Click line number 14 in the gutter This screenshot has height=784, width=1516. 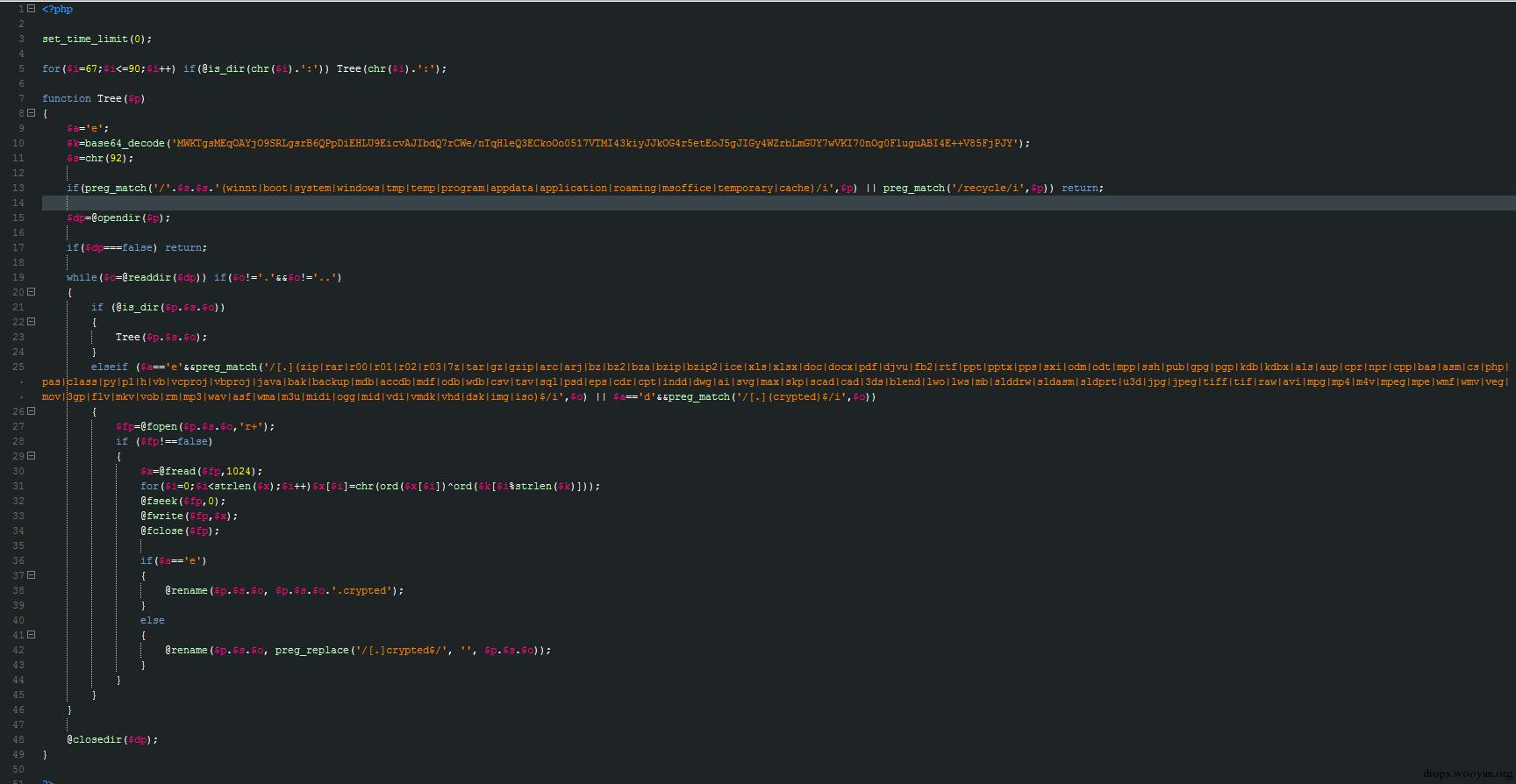(18, 203)
